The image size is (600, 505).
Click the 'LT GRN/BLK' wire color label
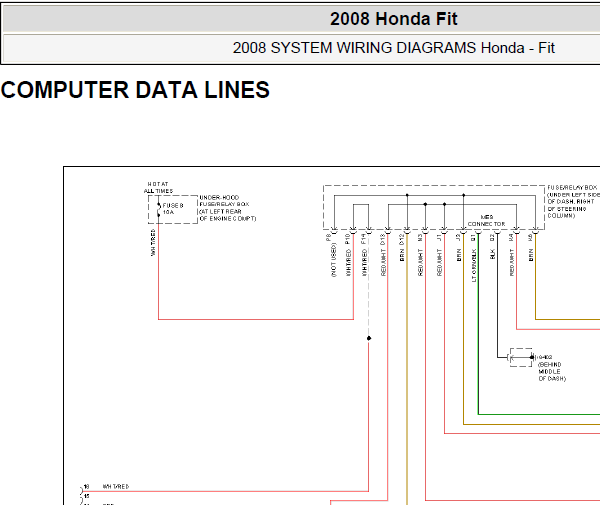[474, 266]
